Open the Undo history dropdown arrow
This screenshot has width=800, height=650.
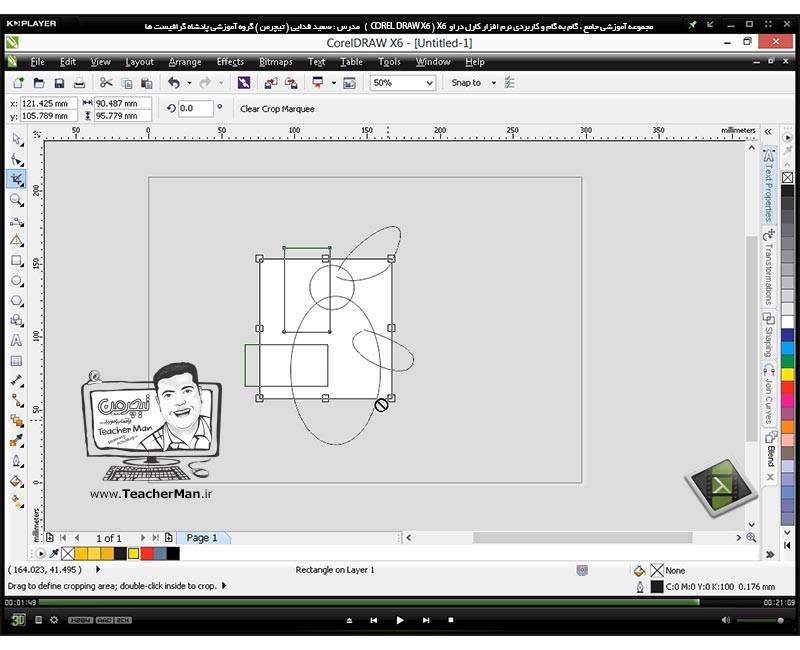(189, 83)
